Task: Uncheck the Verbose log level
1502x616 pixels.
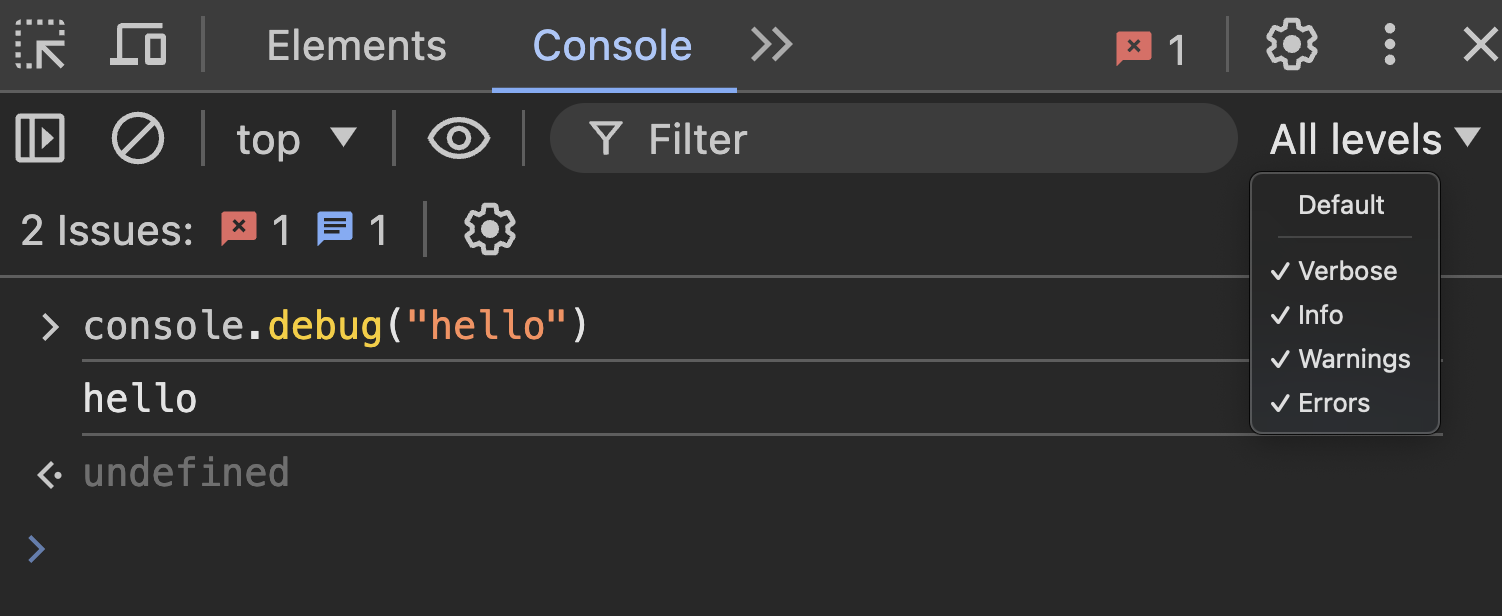Action: click(1334, 271)
